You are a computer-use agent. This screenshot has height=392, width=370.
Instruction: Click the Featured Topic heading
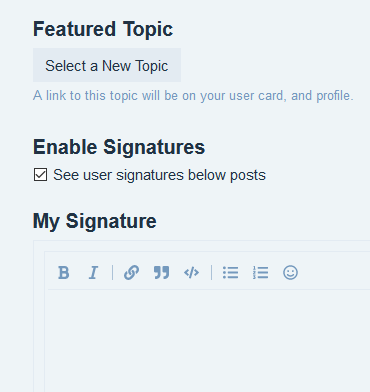[x=103, y=29]
